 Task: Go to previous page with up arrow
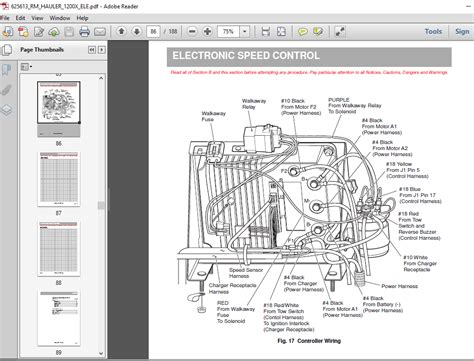coord(122,32)
